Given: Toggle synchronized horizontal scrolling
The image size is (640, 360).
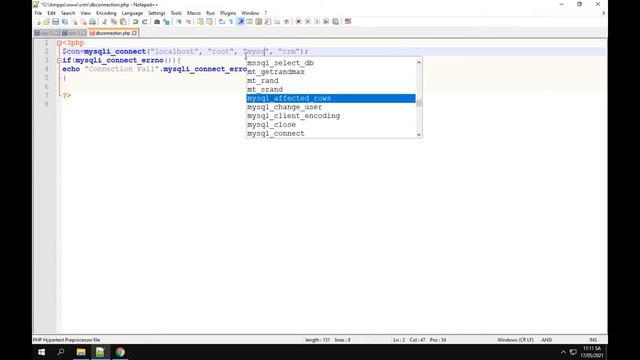Looking at the screenshot, I should pos(209,22).
